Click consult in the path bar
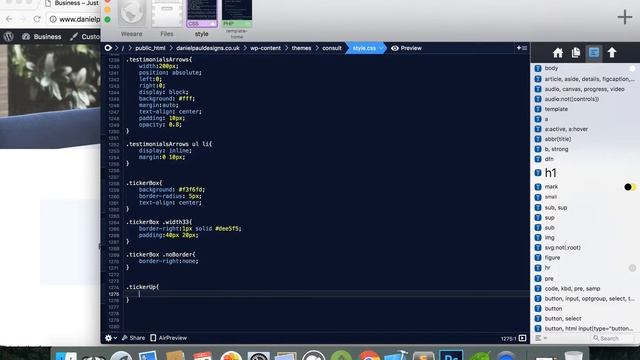 coord(332,48)
